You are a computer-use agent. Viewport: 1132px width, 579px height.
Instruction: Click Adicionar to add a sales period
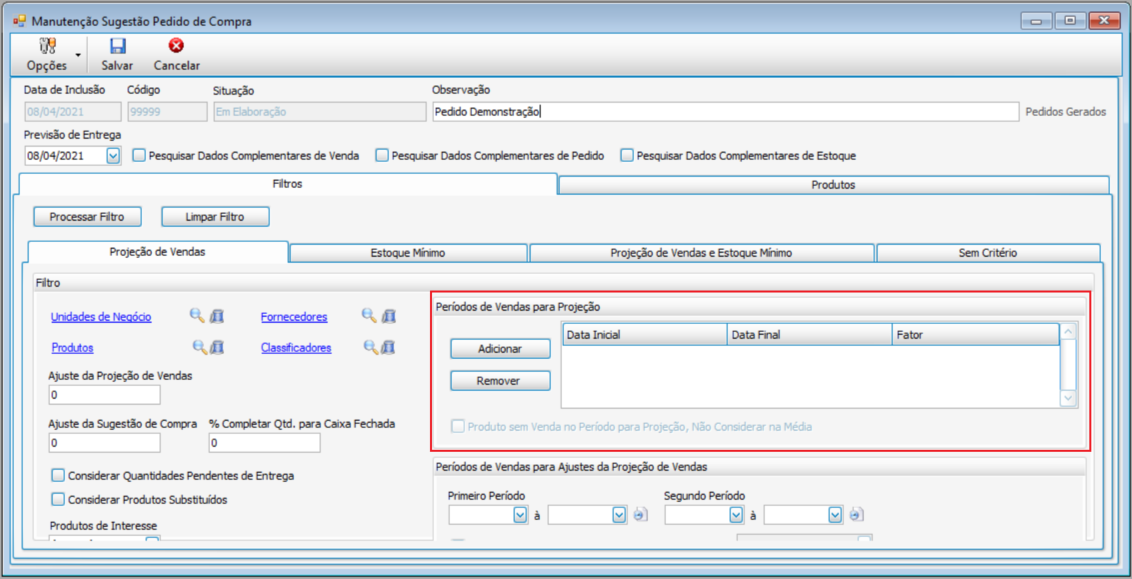click(500, 349)
